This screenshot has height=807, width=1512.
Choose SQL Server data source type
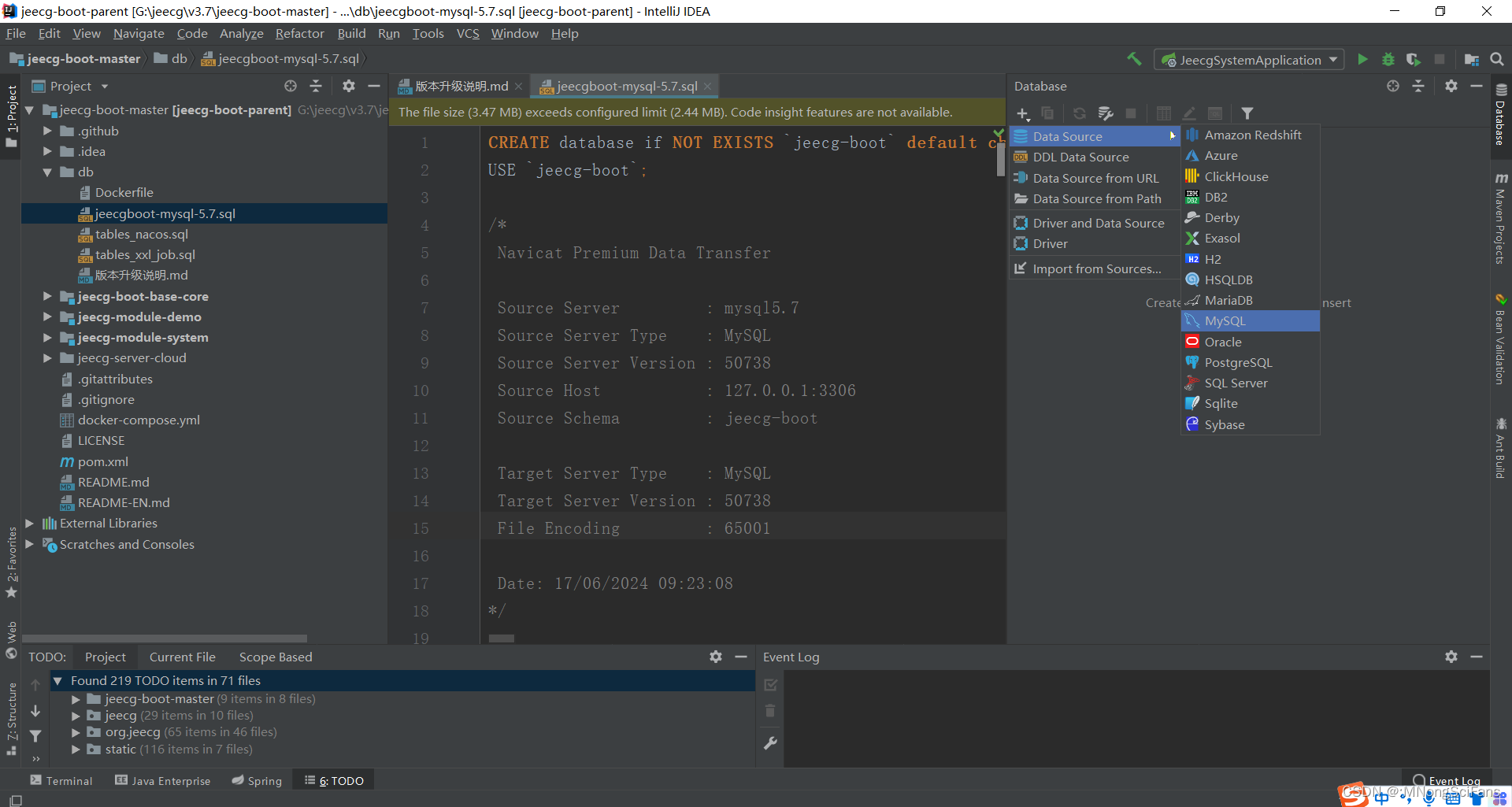1250,383
